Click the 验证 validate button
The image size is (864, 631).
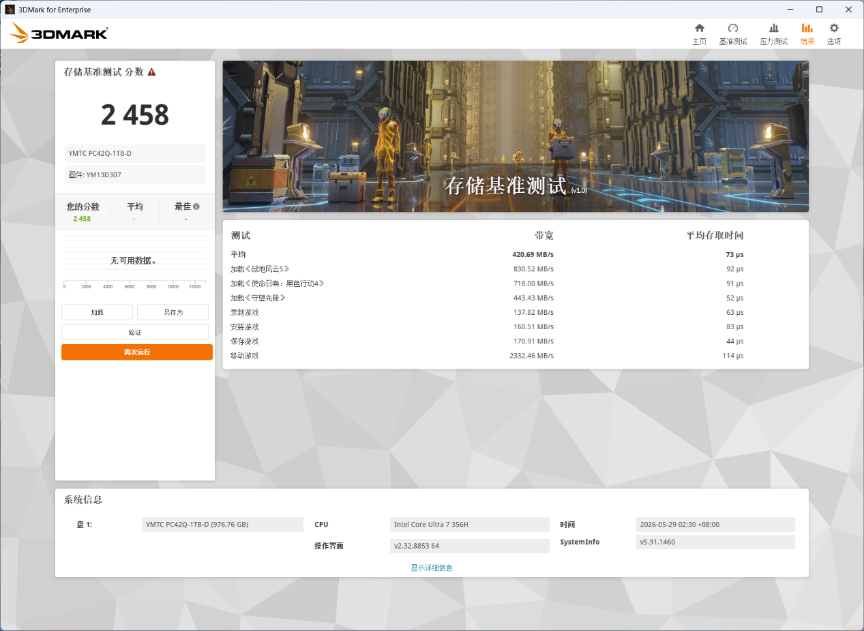coord(135,332)
